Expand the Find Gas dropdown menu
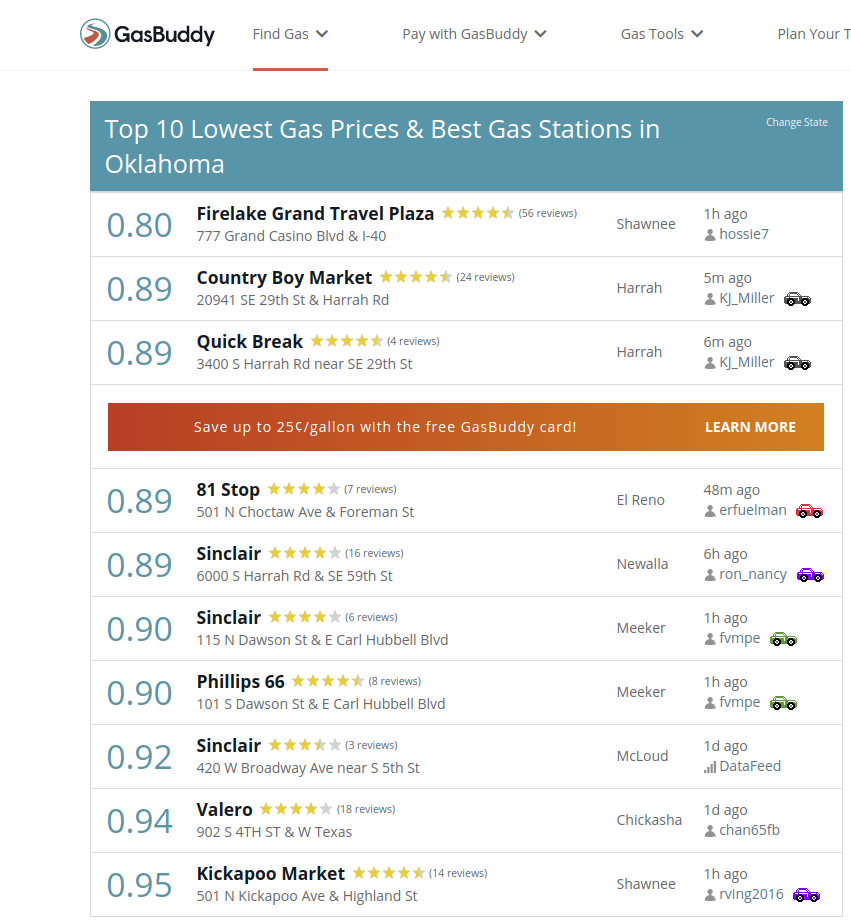 [290, 34]
